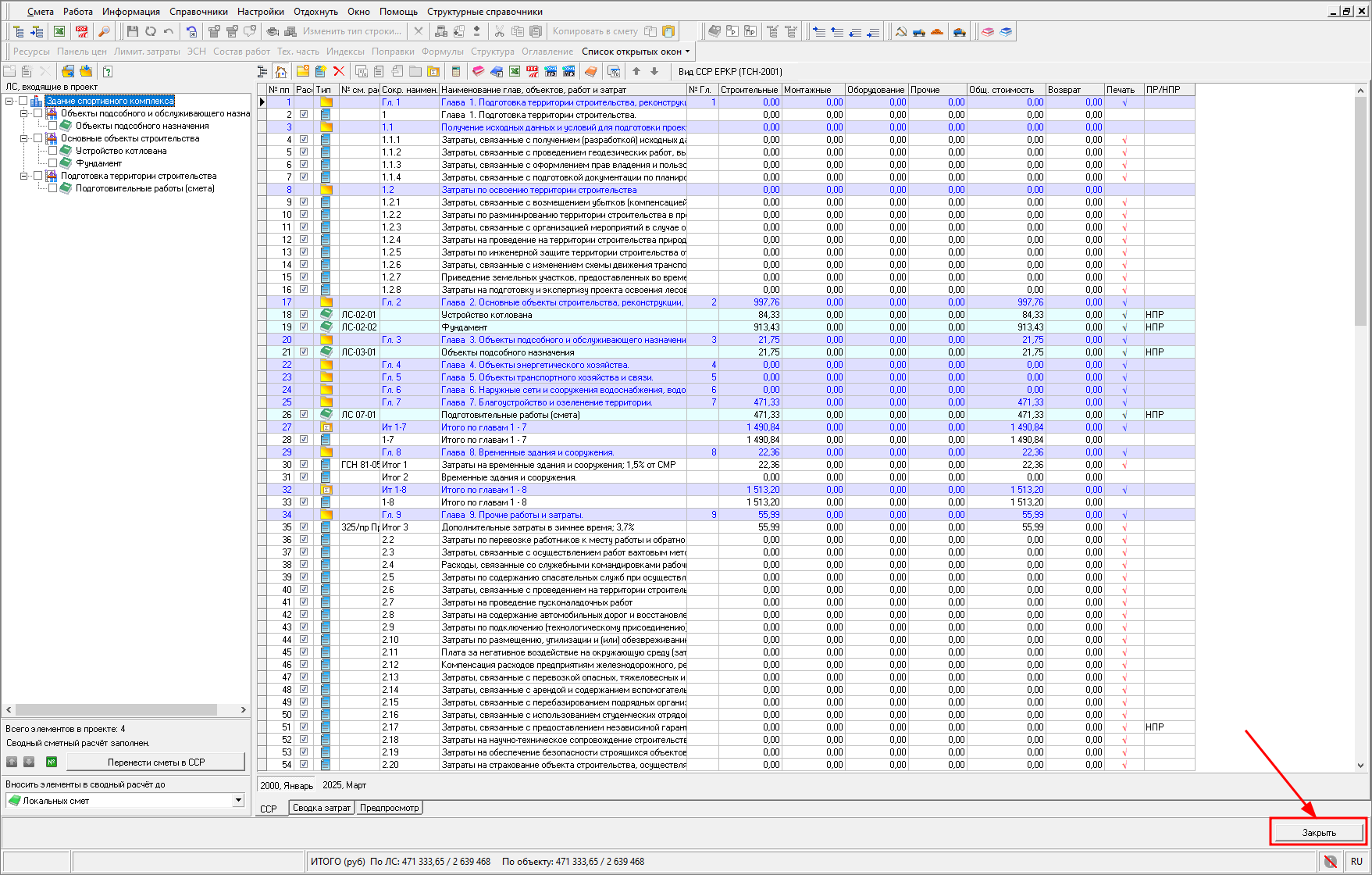Uncheck the checkbox in table row 35

tap(304, 527)
